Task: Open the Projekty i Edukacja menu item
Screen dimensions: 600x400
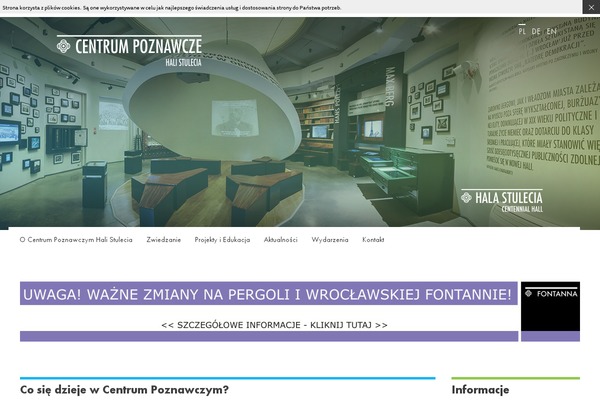Action: tap(222, 240)
